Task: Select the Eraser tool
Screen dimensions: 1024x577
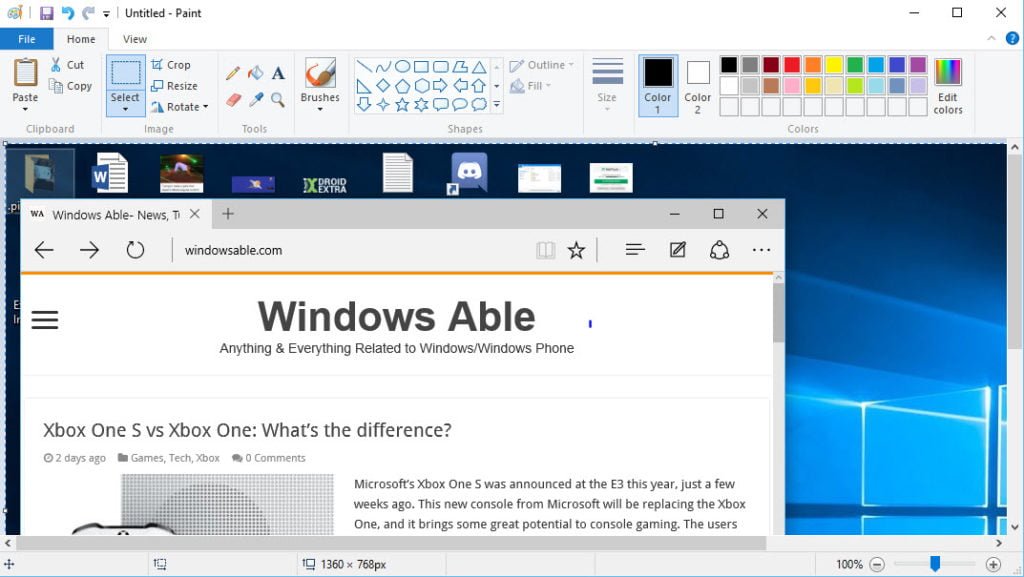Action: (233, 99)
